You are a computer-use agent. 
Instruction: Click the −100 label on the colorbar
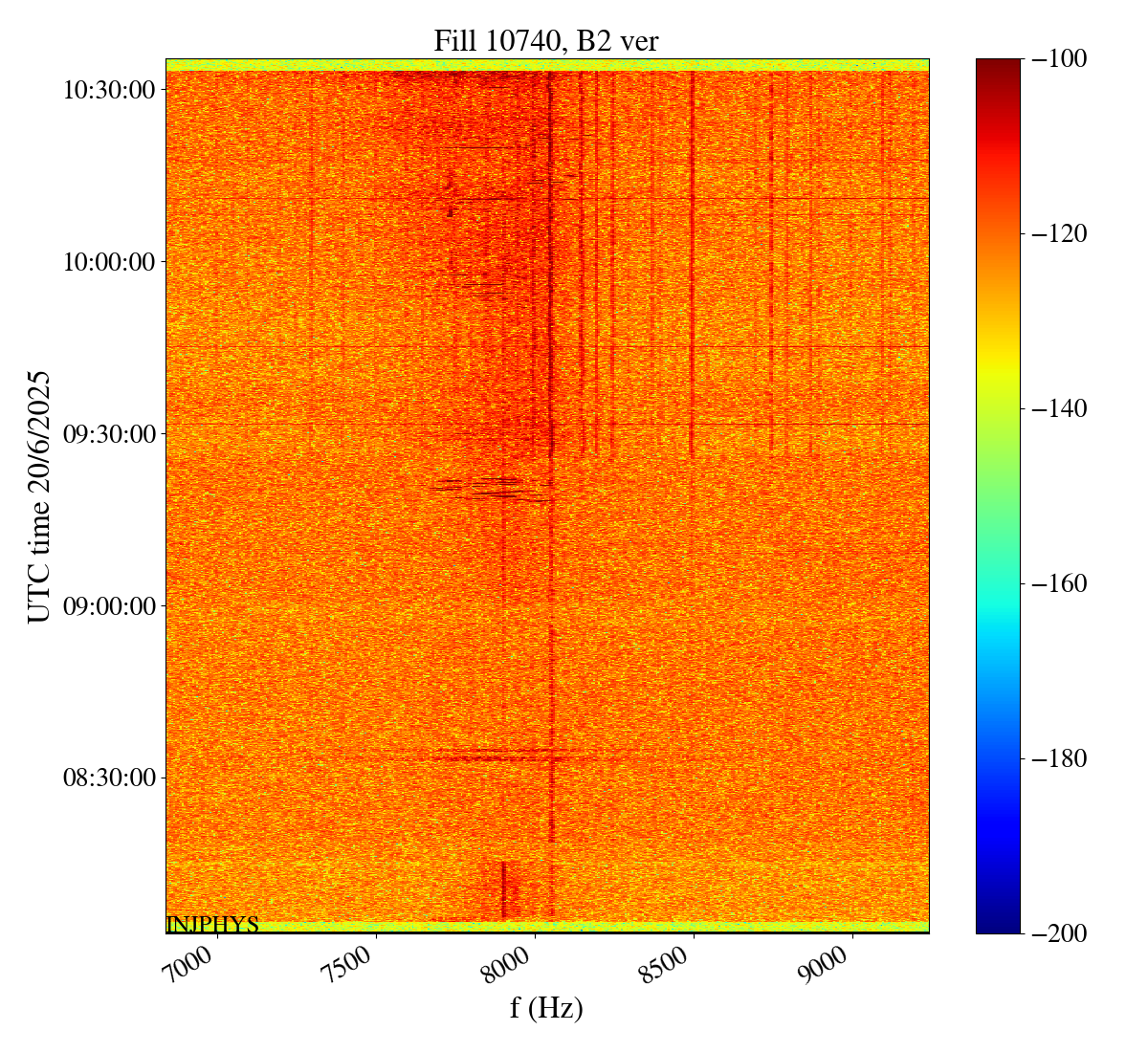(x=1059, y=58)
